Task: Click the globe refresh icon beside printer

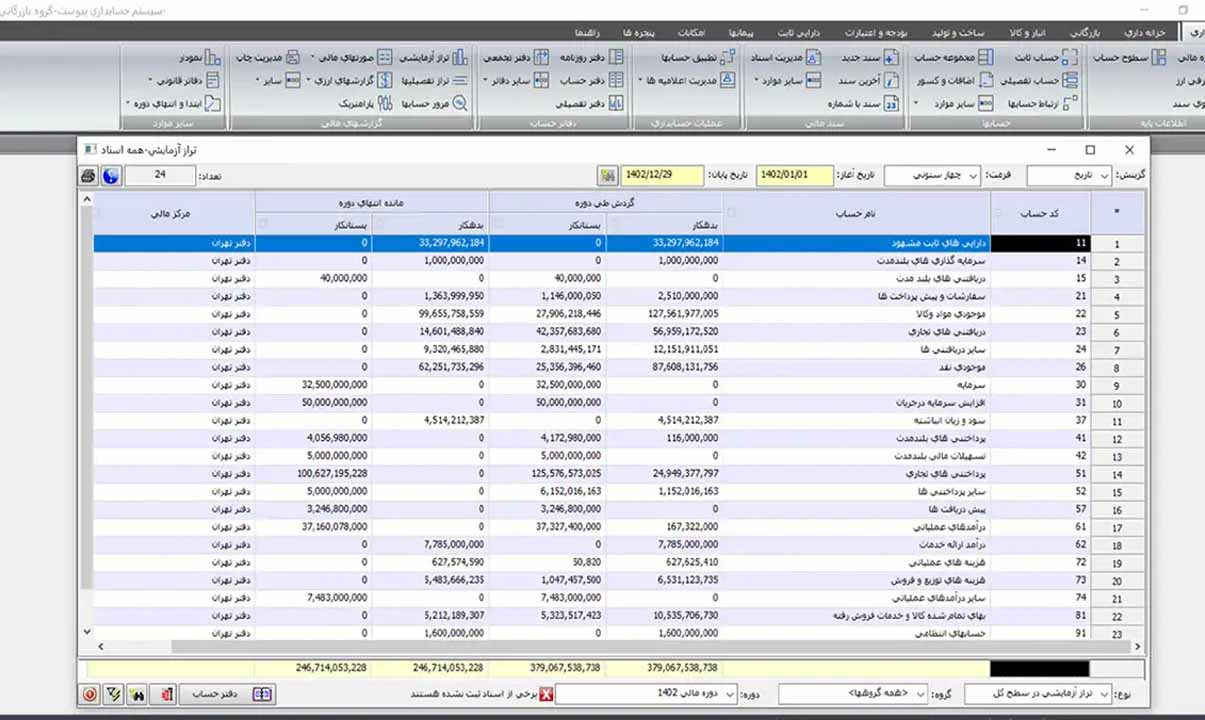Action: 111,175
